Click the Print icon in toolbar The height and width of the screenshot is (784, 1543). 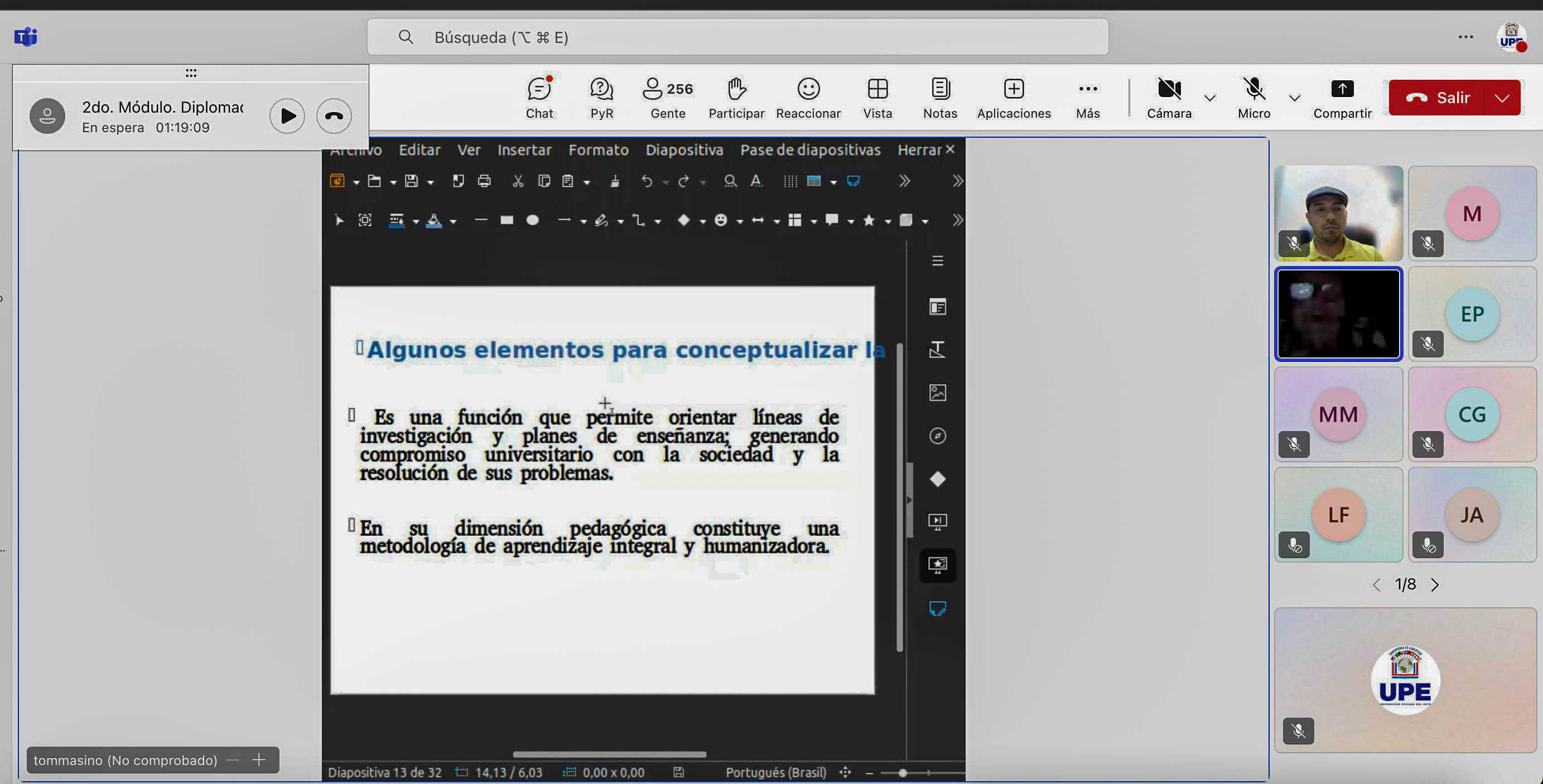[x=484, y=181]
